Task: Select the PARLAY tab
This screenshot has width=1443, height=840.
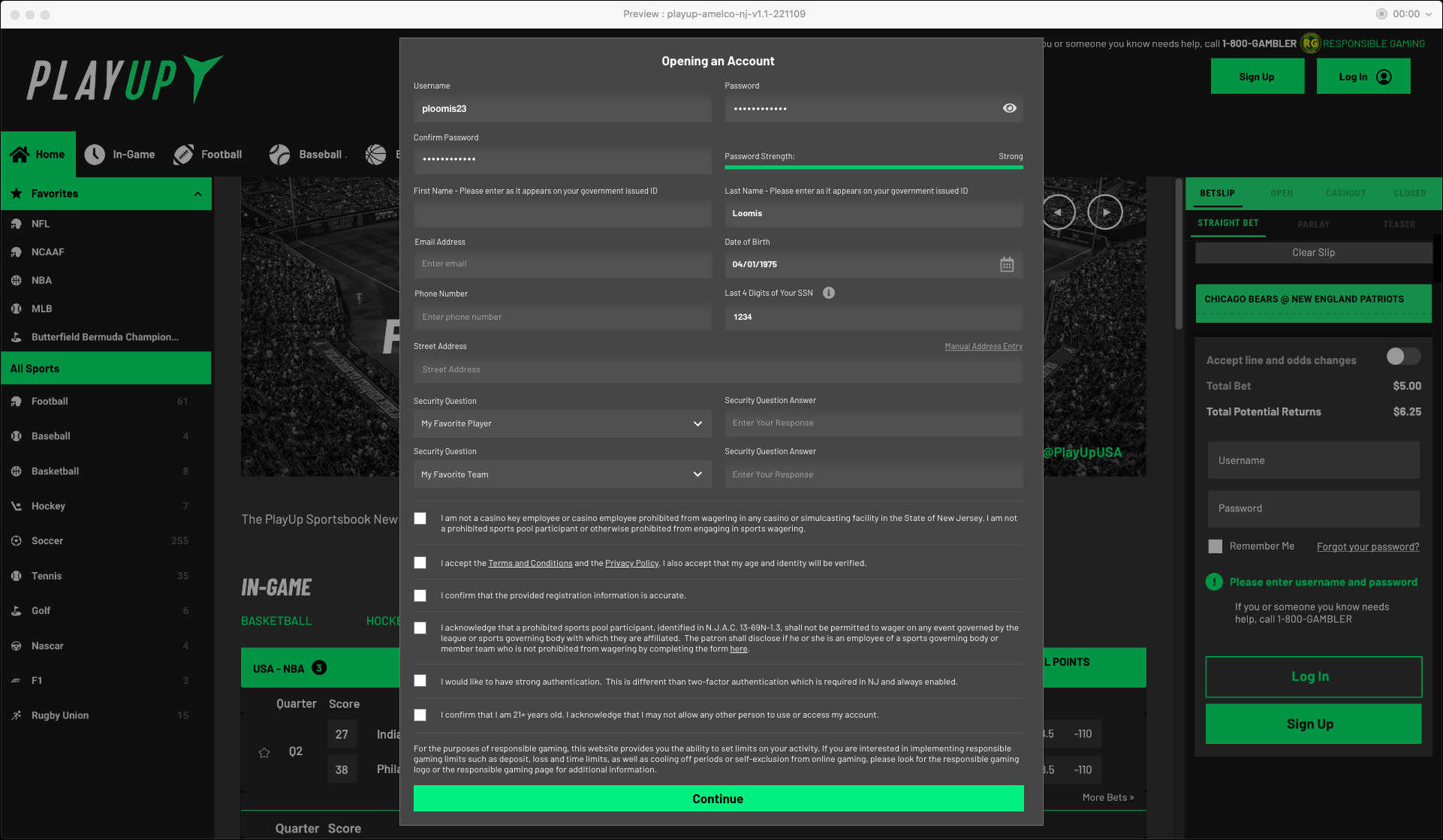Action: click(x=1313, y=224)
